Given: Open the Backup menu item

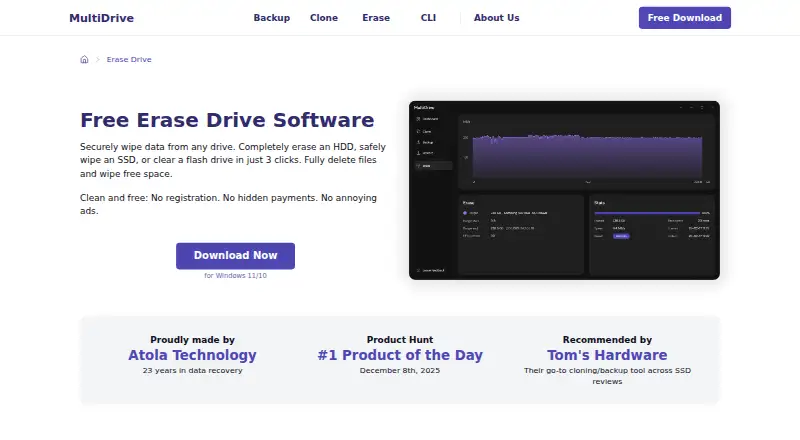Looking at the screenshot, I should (271, 18).
